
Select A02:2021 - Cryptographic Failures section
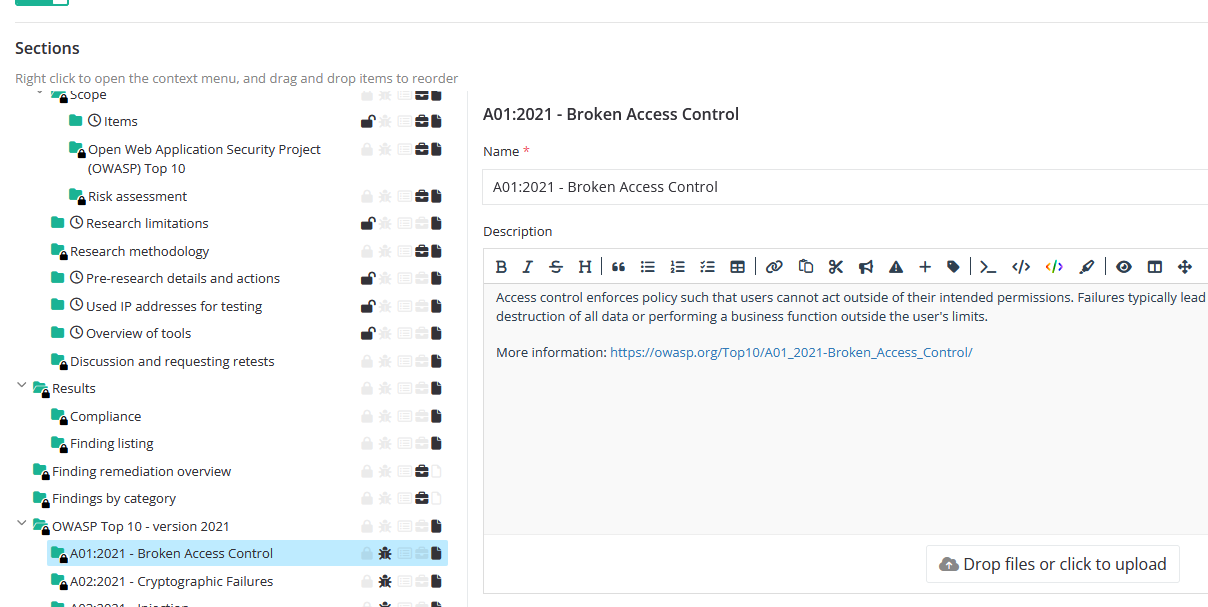171,582
